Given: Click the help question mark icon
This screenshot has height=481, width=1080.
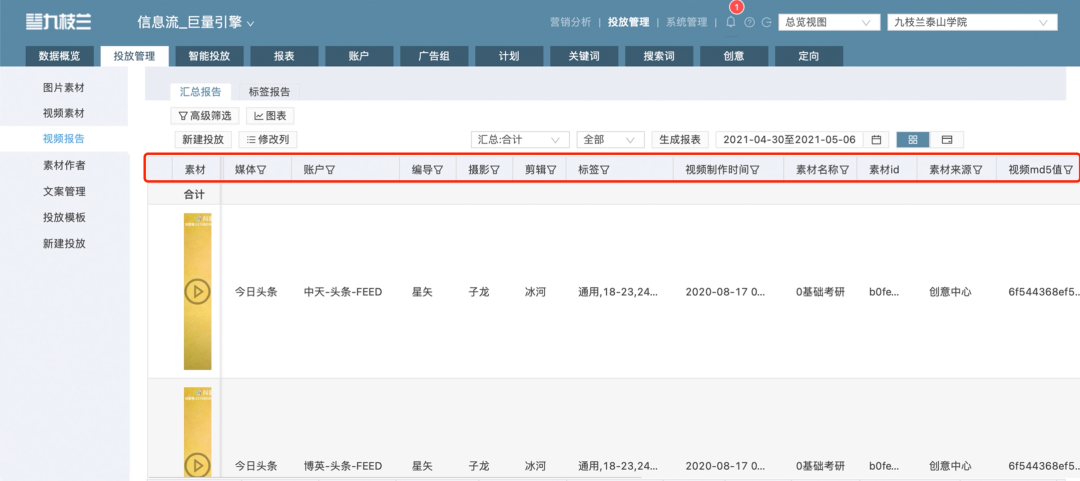Looking at the screenshot, I should point(749,22).
